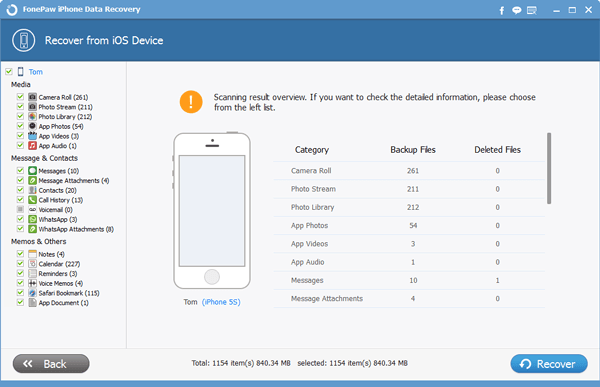Click the Reminders icon
Image resolution: width=600 pixels, height=387 pixels.
click(x=33, y=273)
